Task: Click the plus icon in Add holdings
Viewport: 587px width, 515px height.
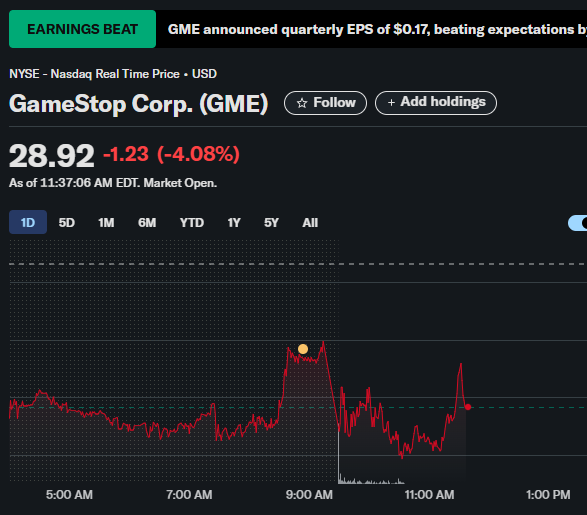Action: pyautogui.click(x=391, y=103)
